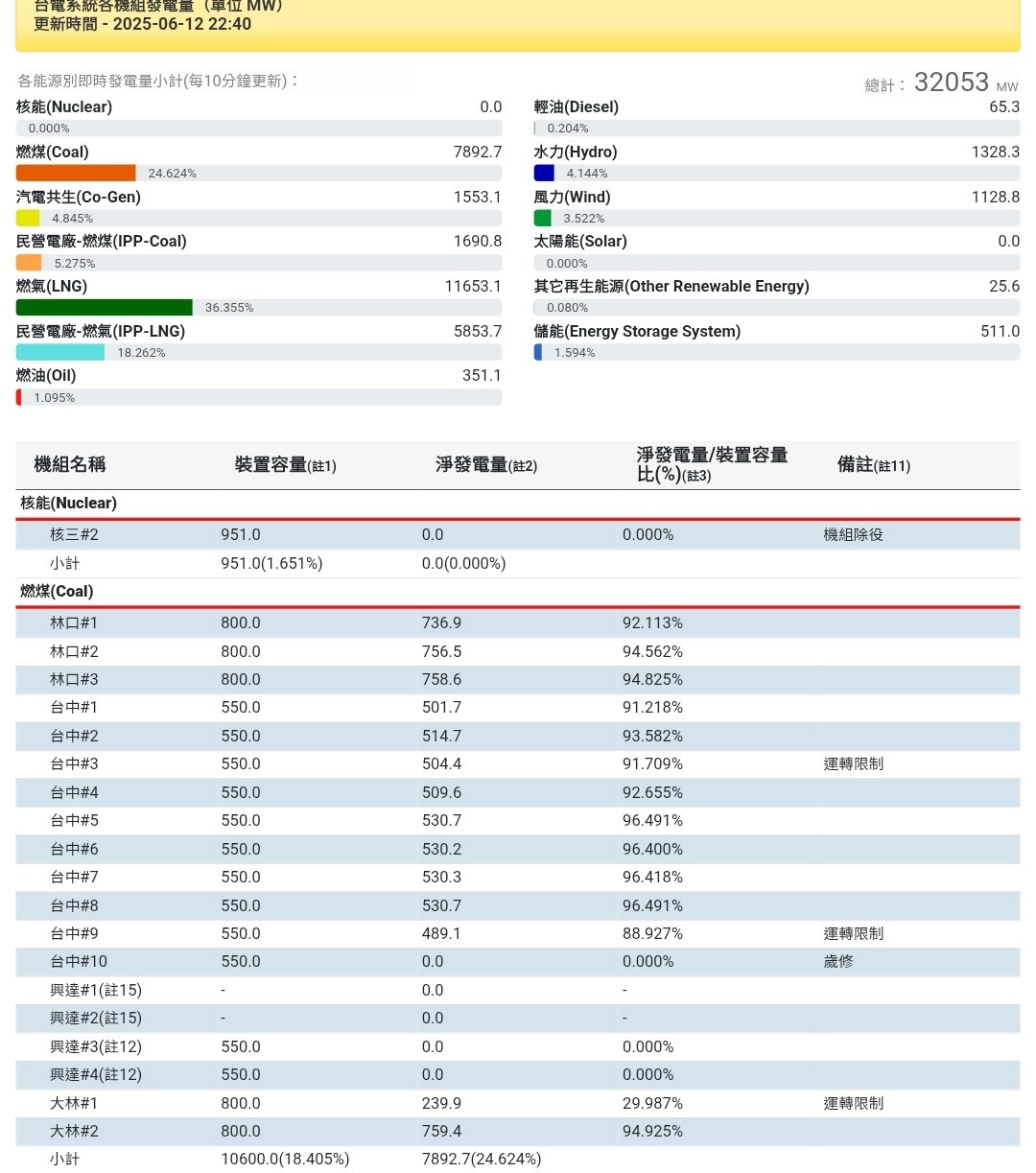The height and width of the screenshot is (1173, 1036).
Task: Click the 台中#2 net generation 514.7
Action: tap(441, 737)
